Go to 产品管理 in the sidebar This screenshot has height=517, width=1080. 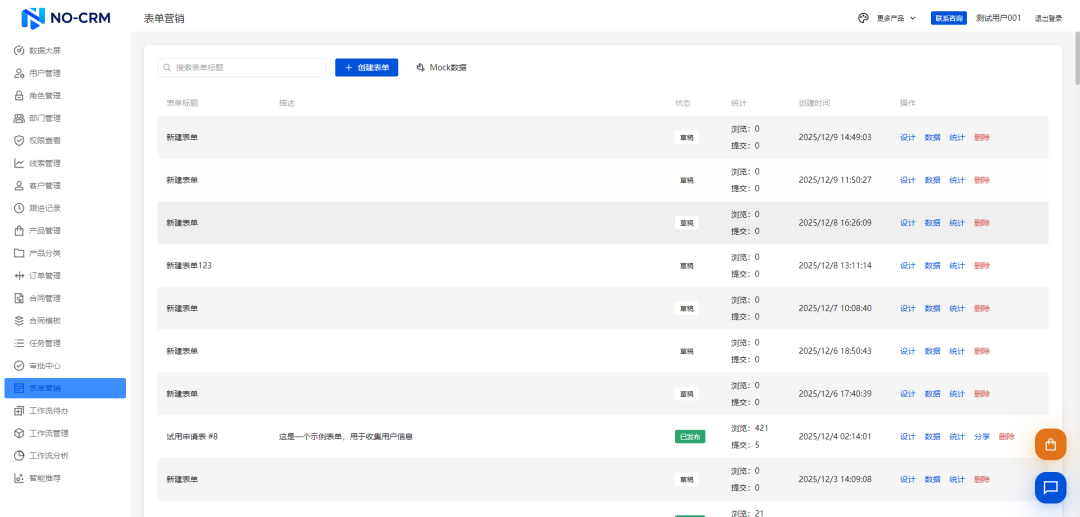[45, 231]
